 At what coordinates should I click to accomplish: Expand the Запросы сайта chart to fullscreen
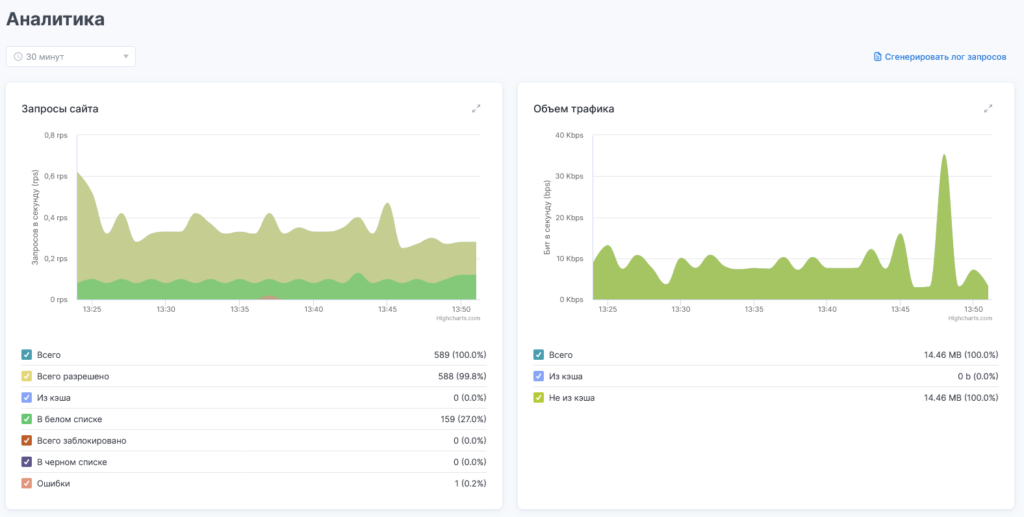coord(477,108)
